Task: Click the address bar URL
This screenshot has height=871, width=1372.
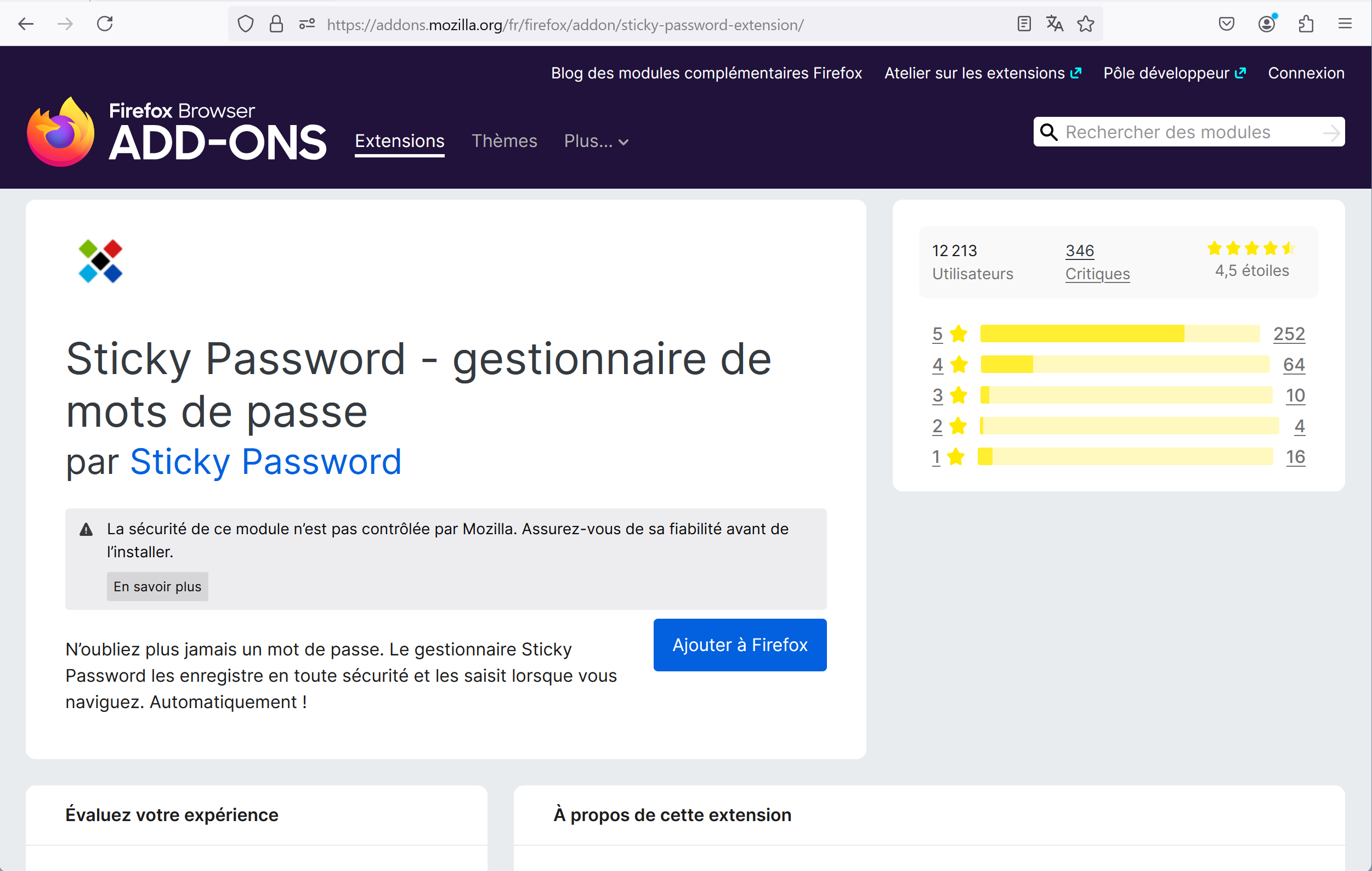Action: (565, 25)
